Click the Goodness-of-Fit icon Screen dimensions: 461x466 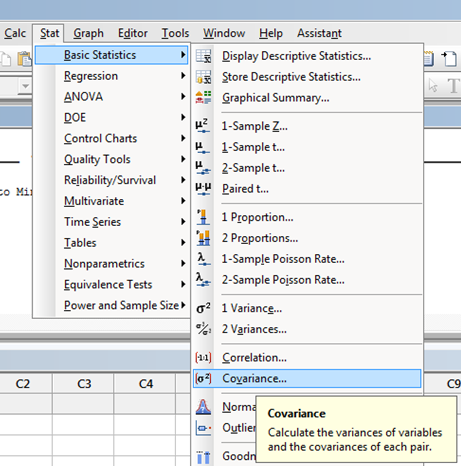203,457
